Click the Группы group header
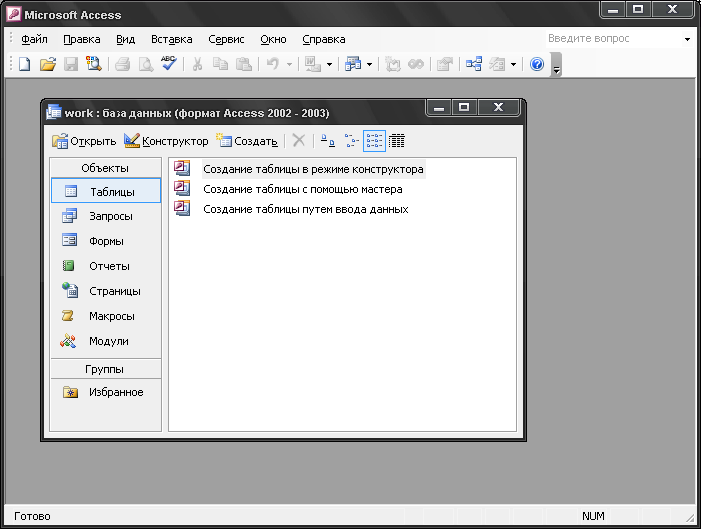This screenshot has width=701, height=529. coord(106,369)
